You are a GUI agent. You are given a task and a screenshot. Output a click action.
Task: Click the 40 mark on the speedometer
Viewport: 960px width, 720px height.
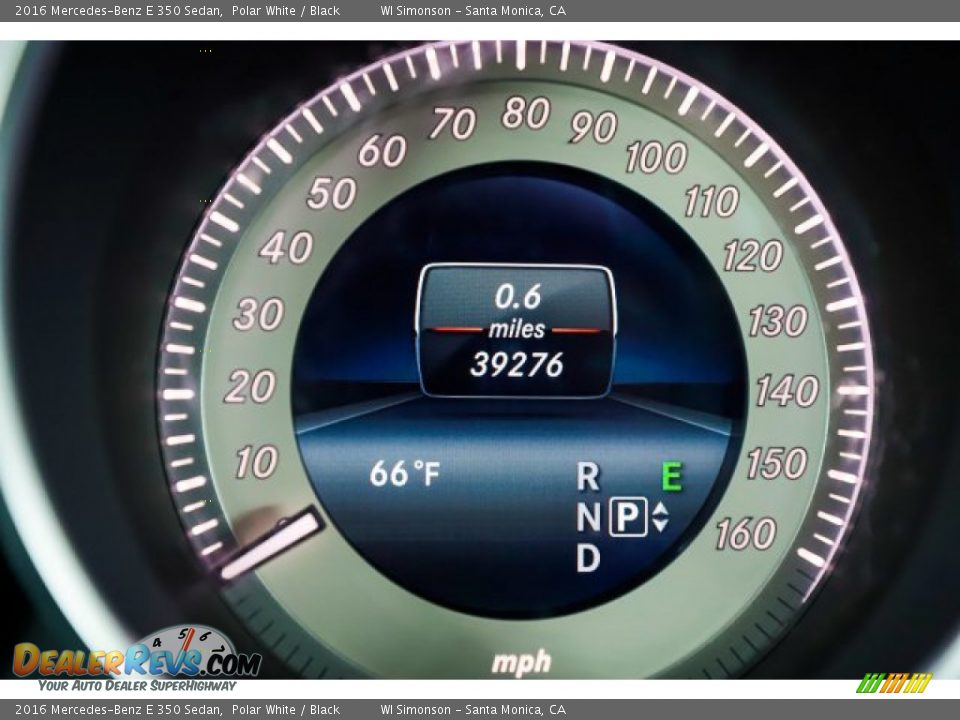pos(286,247)
